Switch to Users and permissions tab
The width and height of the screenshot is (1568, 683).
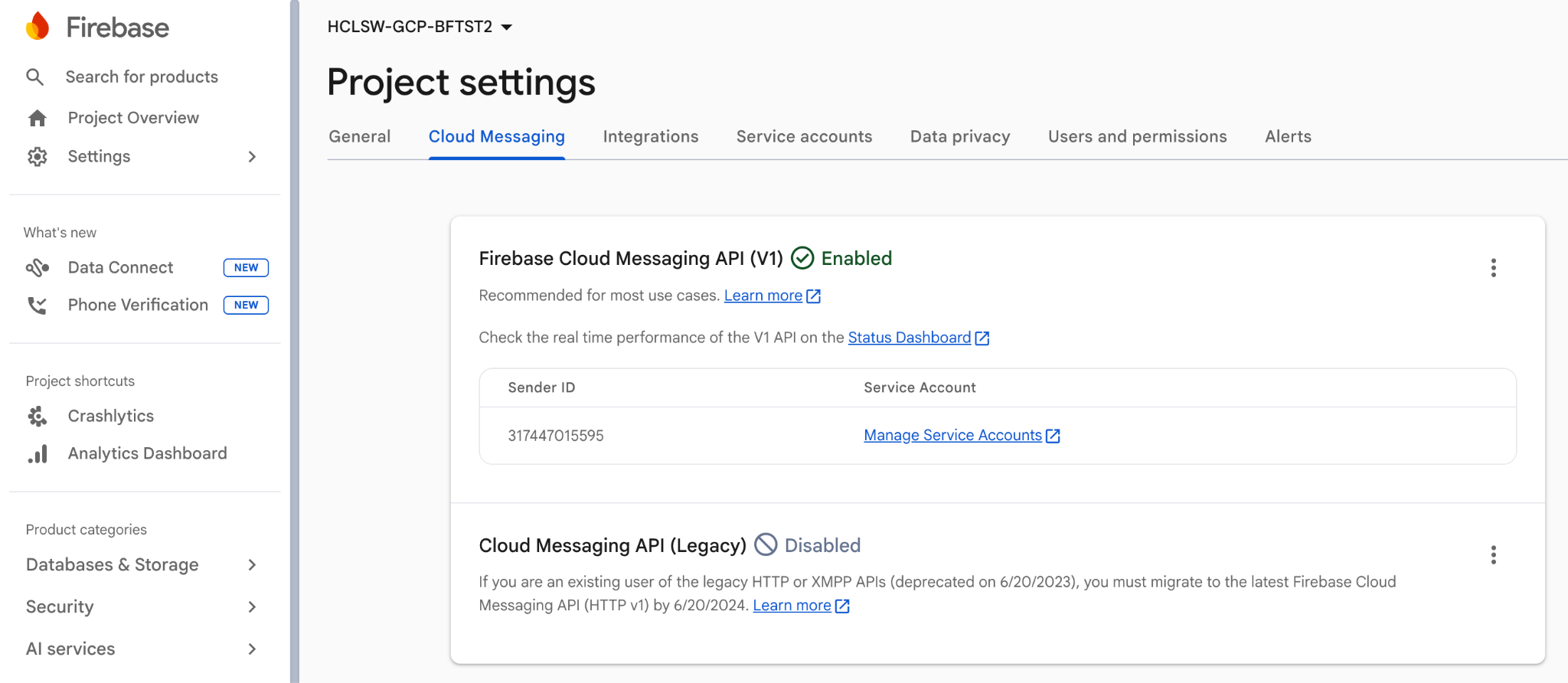tap(1137, 136)
